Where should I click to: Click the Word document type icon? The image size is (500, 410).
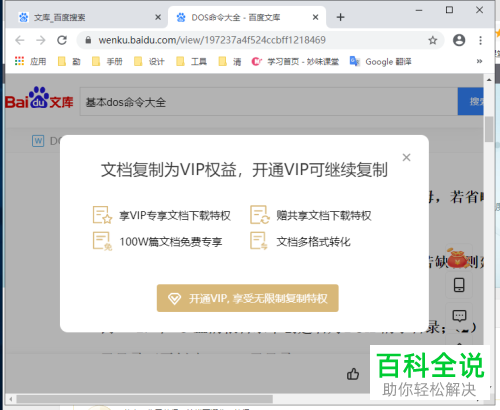[x=38, y=141]
